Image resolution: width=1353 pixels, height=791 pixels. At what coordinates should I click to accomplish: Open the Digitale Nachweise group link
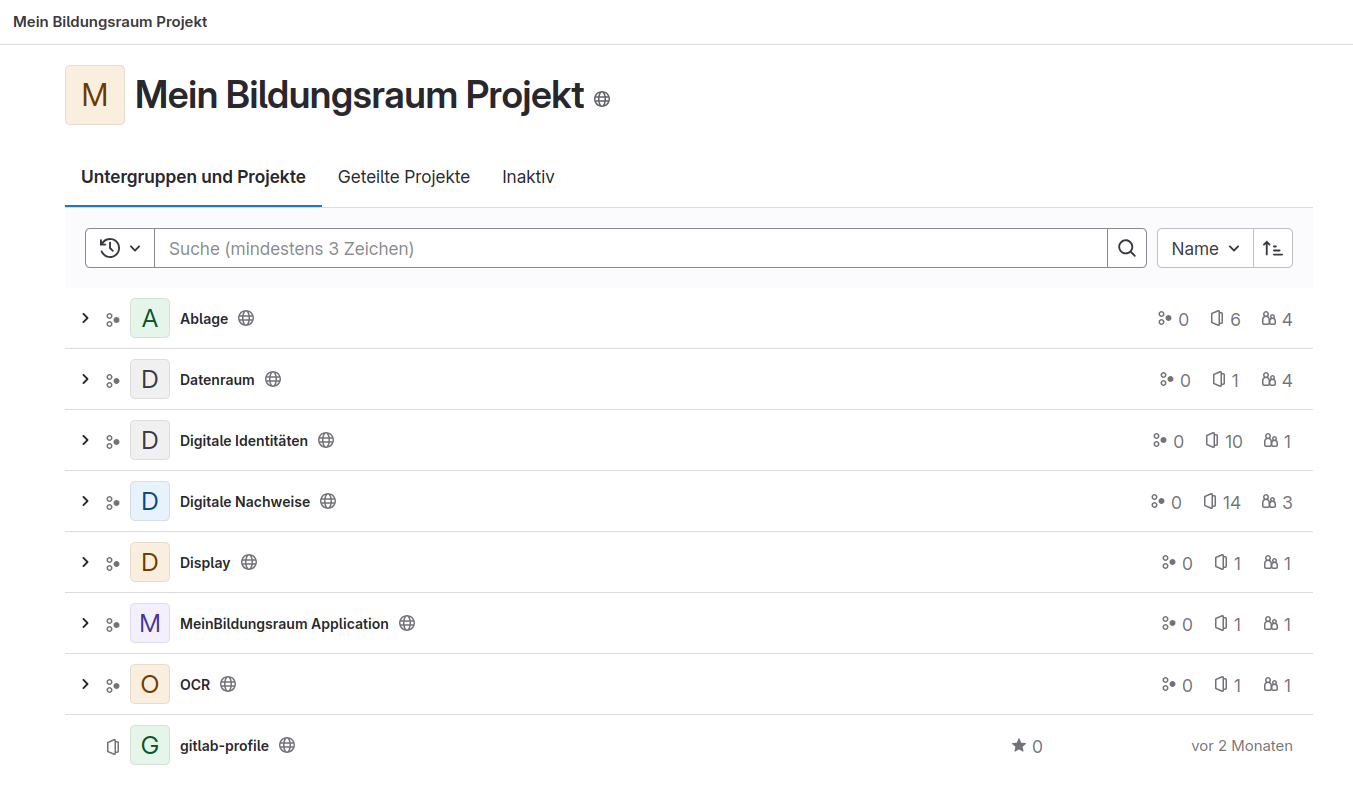(x=245, y=502)
